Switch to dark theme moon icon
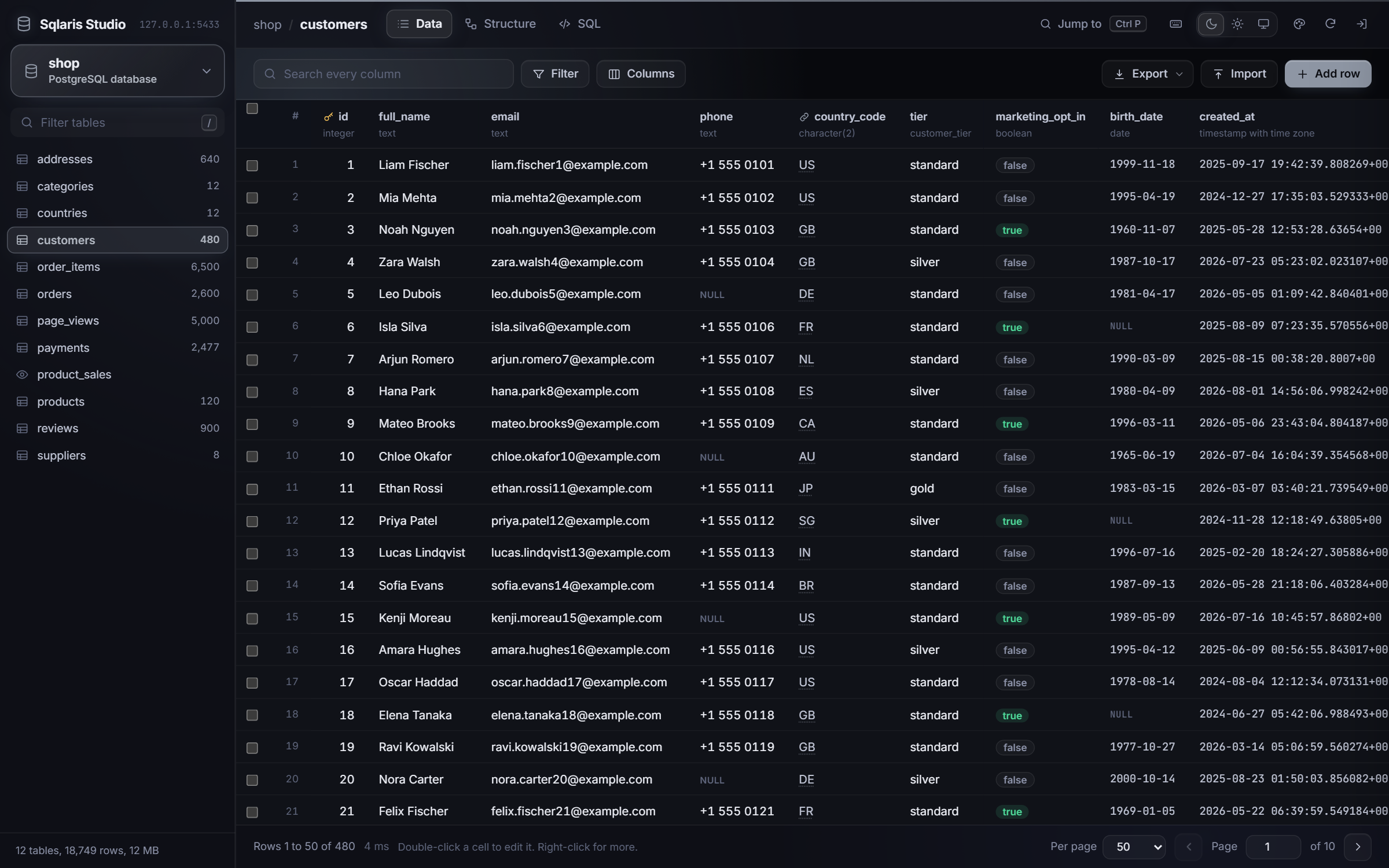Image resolution: width=1389 pixels, height=868 pixels. click(x=1211, y=24)
